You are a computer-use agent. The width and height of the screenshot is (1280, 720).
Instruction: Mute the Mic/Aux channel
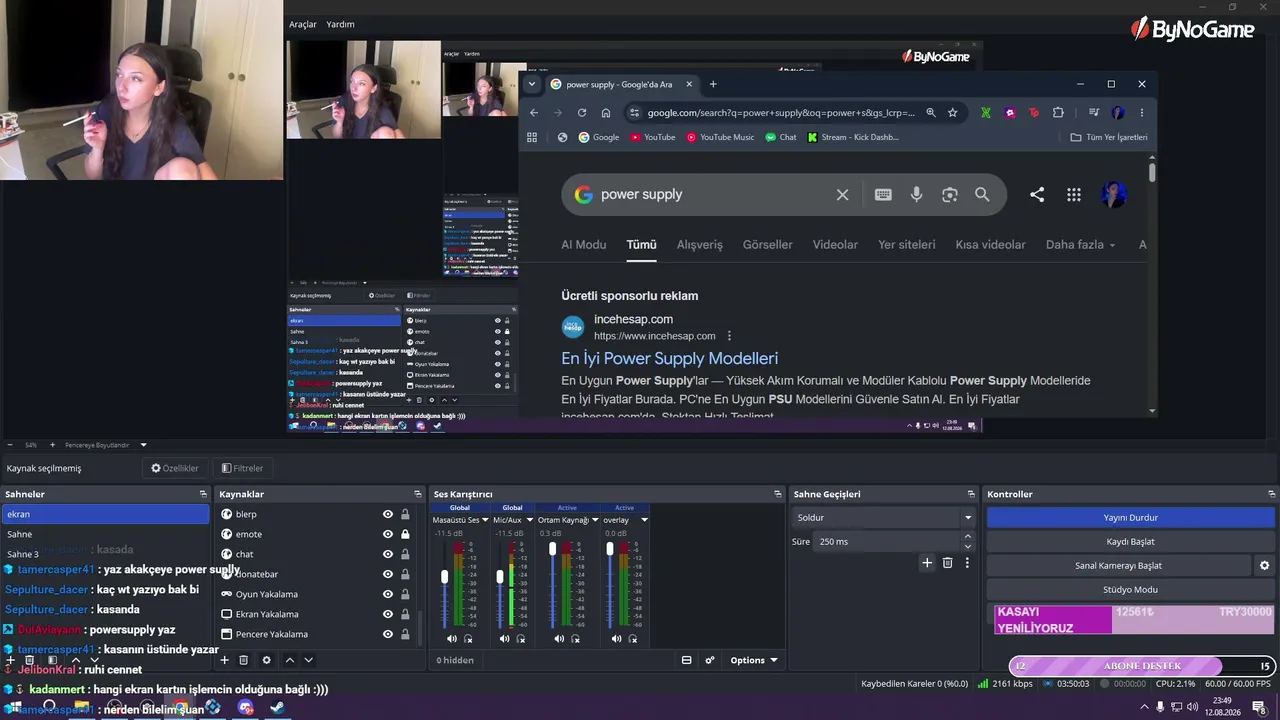click(x=504, y=639)
